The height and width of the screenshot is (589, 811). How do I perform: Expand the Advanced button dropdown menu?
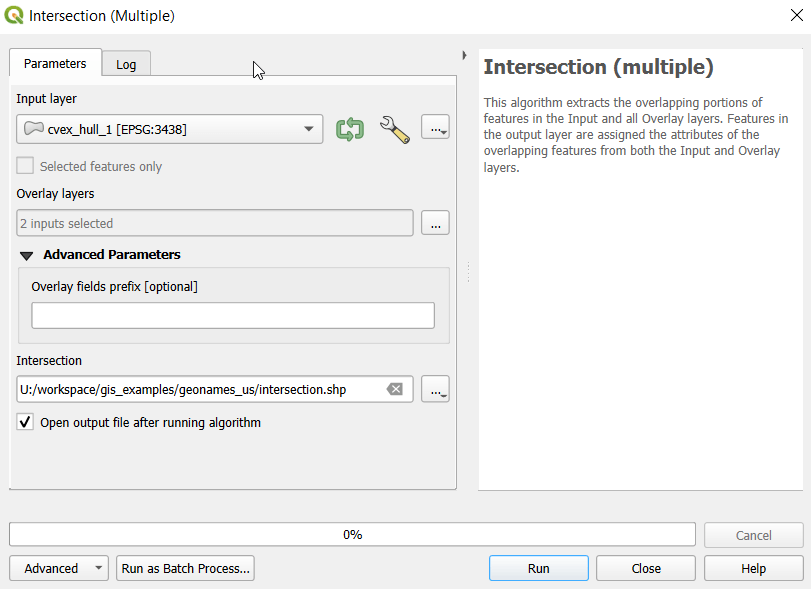coord(98,568)
